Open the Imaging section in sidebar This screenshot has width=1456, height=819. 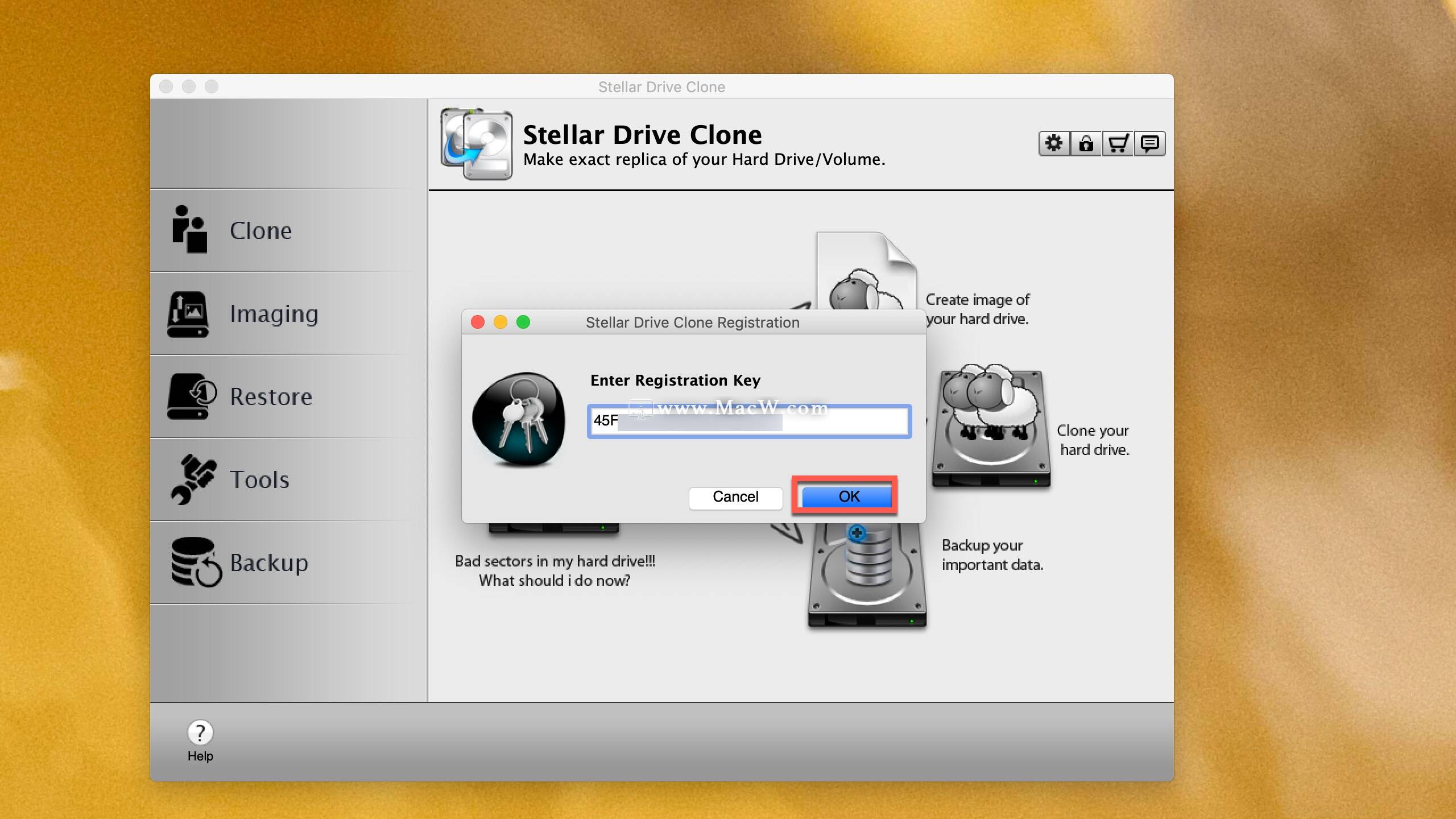coord(288,313)
